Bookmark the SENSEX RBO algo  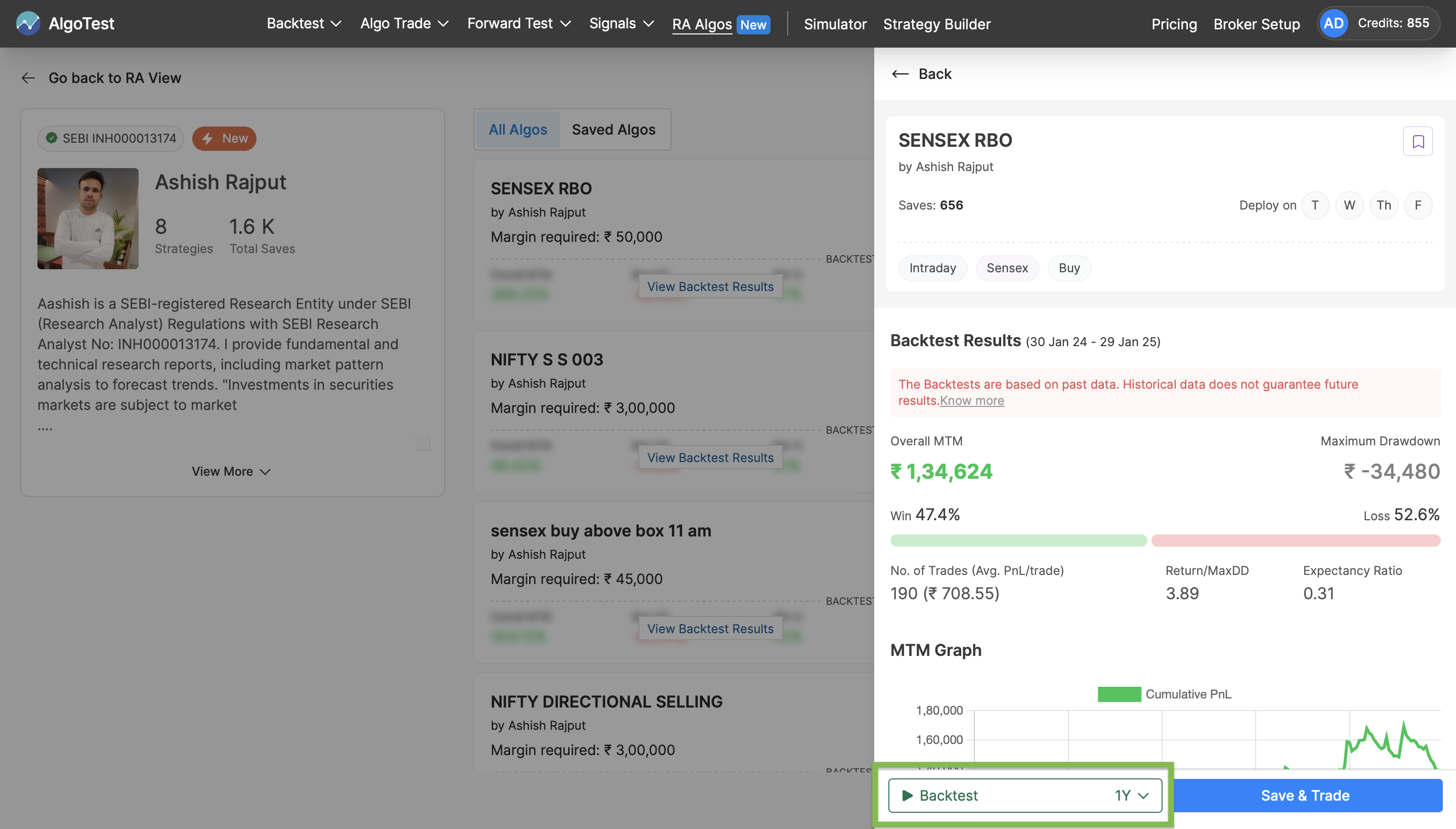[x=1418, y=141]
